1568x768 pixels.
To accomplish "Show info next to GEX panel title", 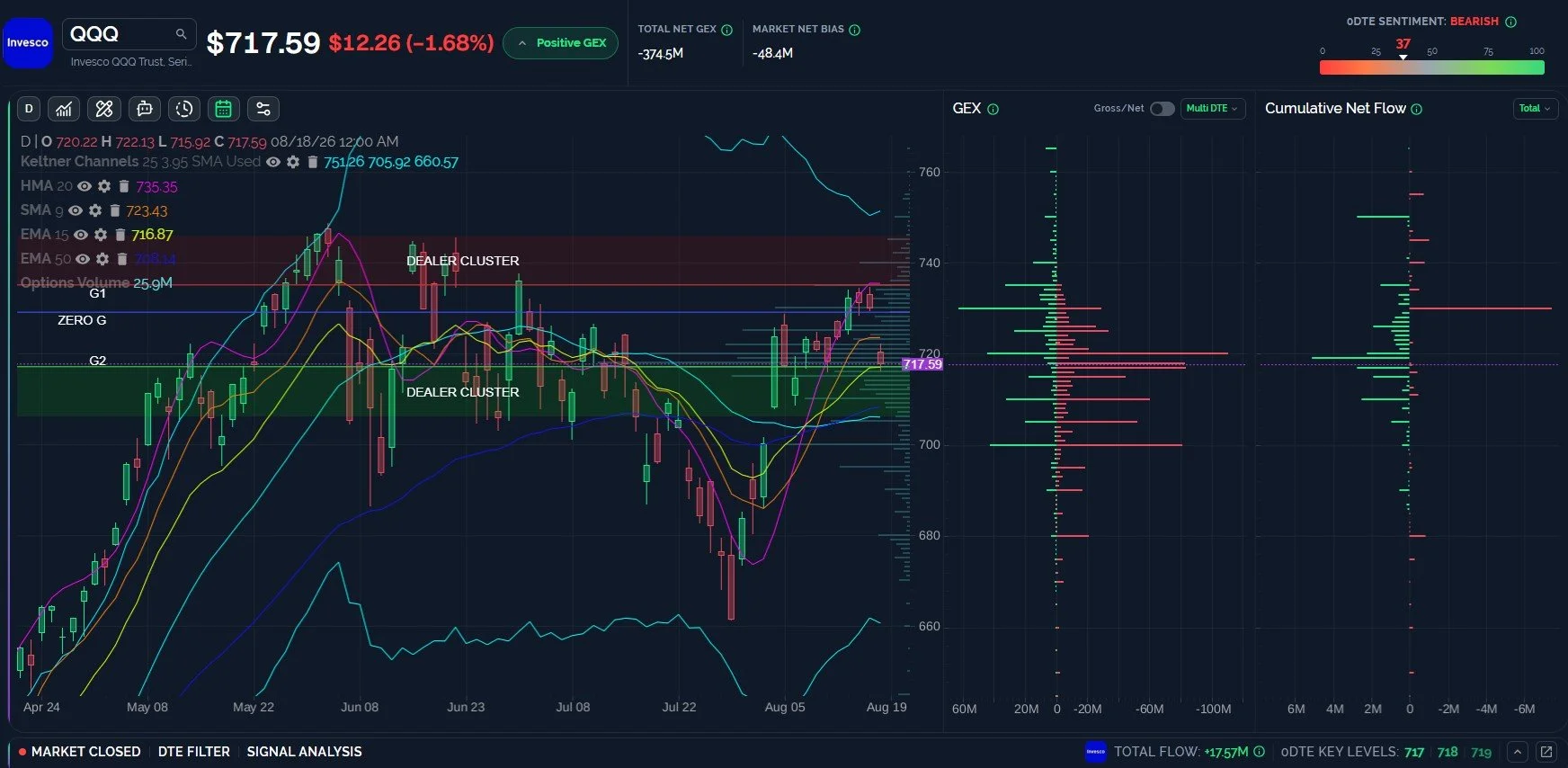I will coord(993,109).
